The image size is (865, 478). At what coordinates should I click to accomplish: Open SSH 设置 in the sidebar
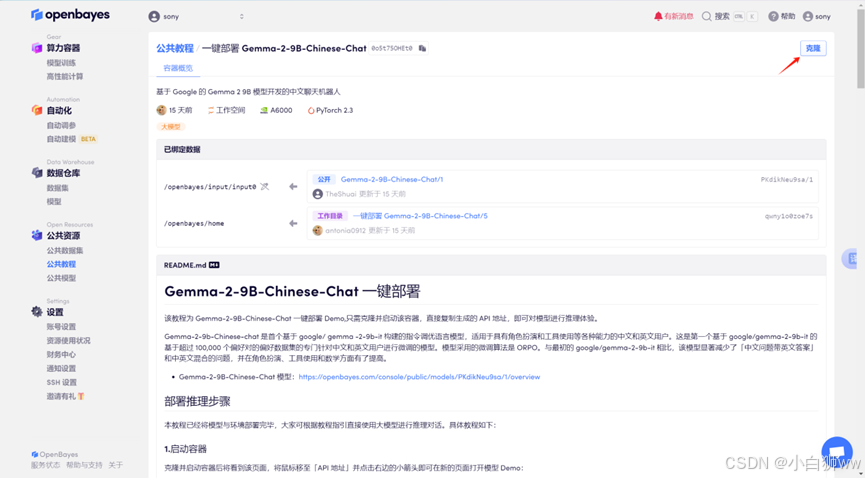point(62,382)
